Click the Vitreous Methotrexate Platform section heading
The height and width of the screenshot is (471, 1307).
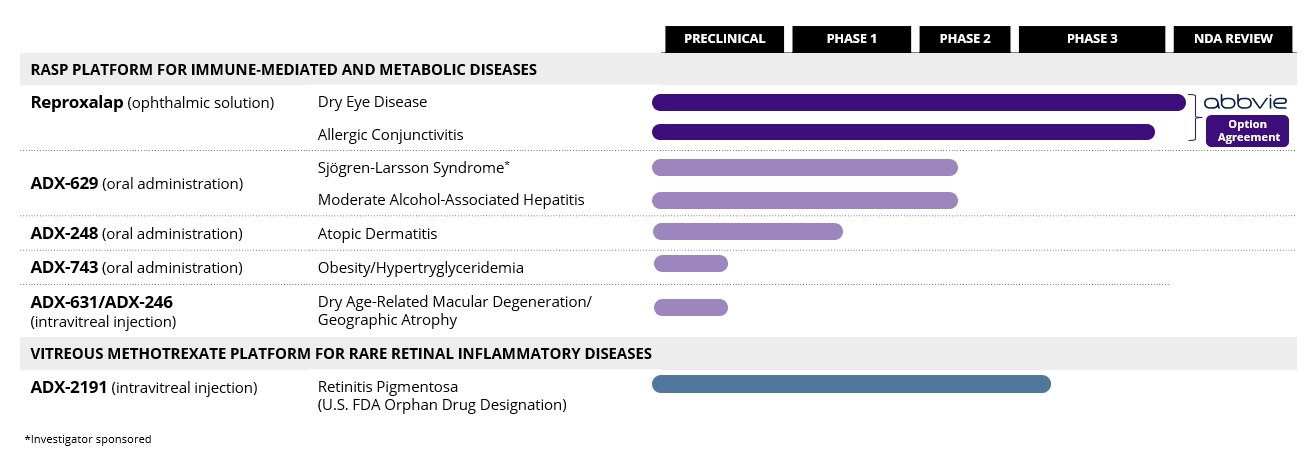coord(341,353)
